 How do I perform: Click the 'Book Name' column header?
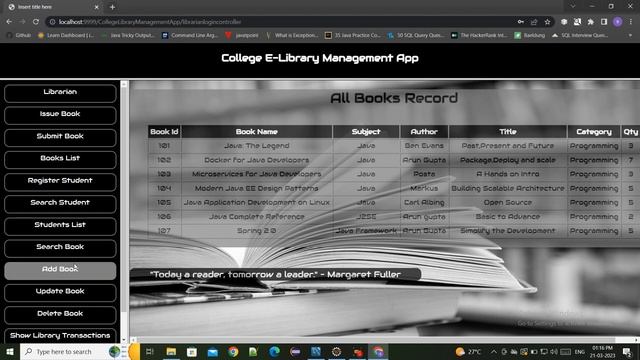tap(257, 131)
